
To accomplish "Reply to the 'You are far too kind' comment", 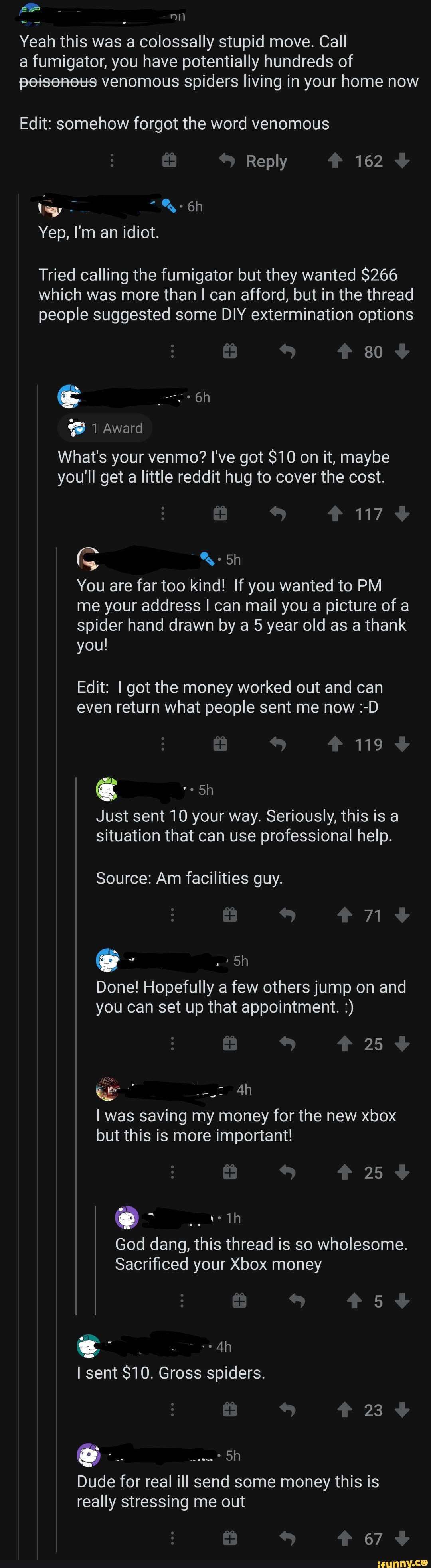I will pyautogui.click(x=278, y=744).
